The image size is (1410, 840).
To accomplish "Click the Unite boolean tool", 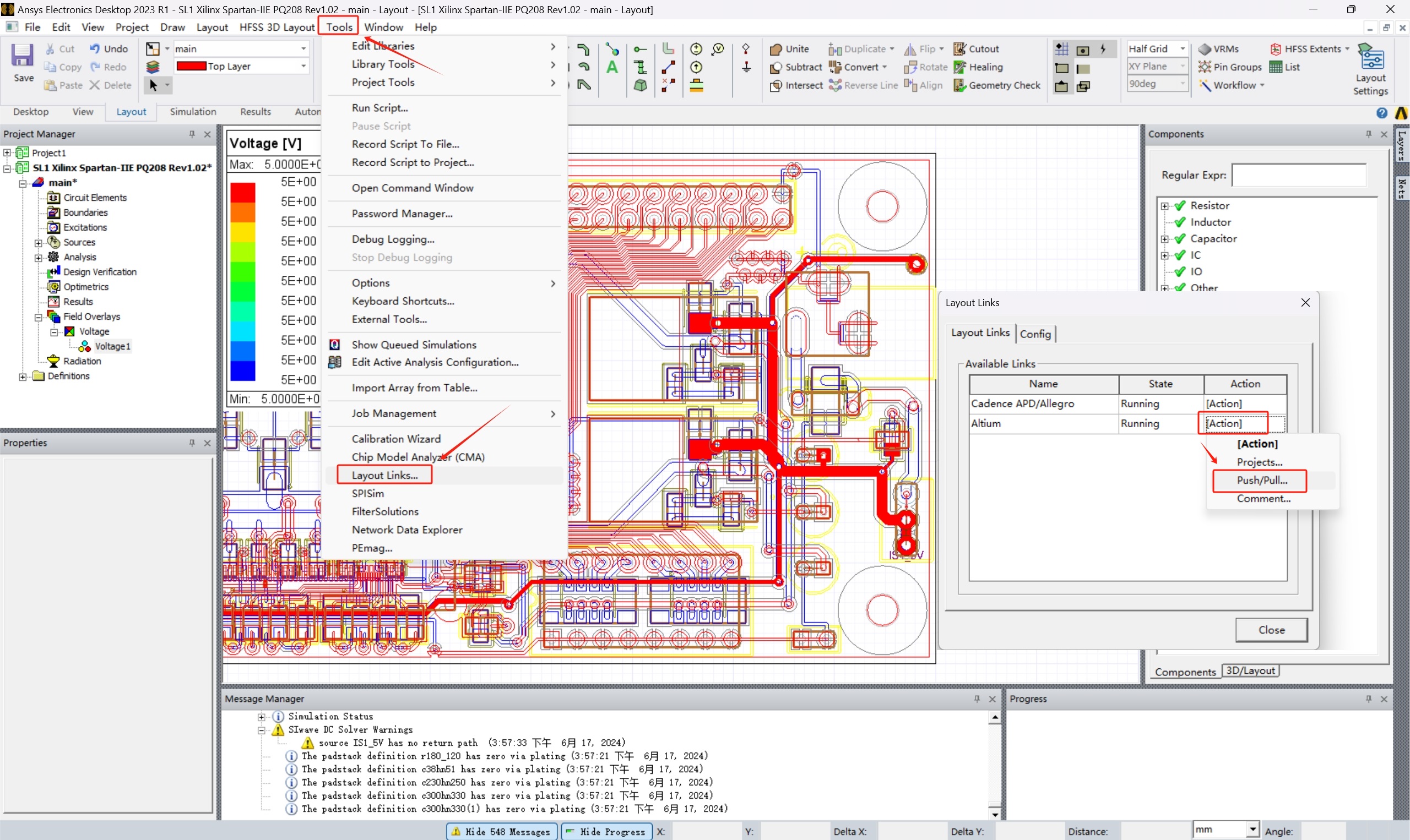I will click(x=775, y=49).
